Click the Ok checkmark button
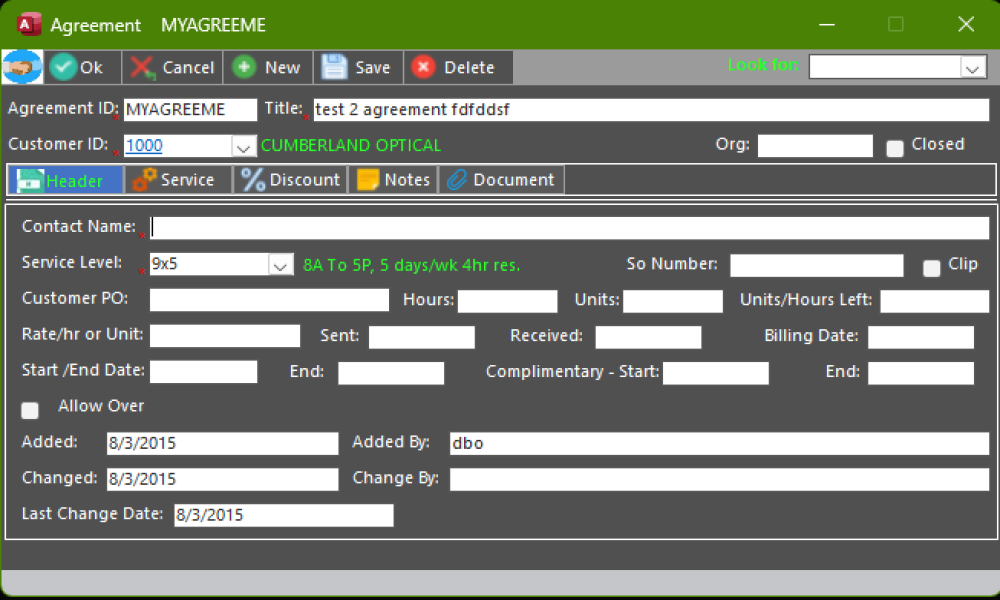The width and height of the screenshot is (1000, 600). click(x=78, y=67)
